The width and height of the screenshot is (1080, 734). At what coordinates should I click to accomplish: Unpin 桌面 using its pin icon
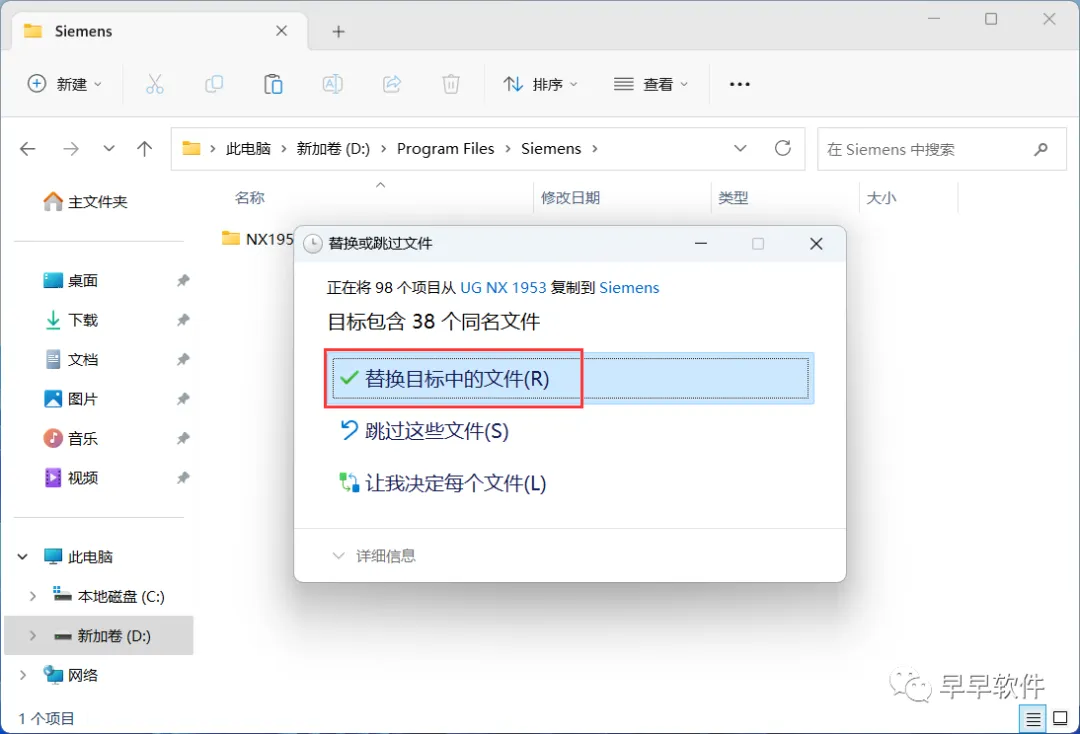(183, 280)
